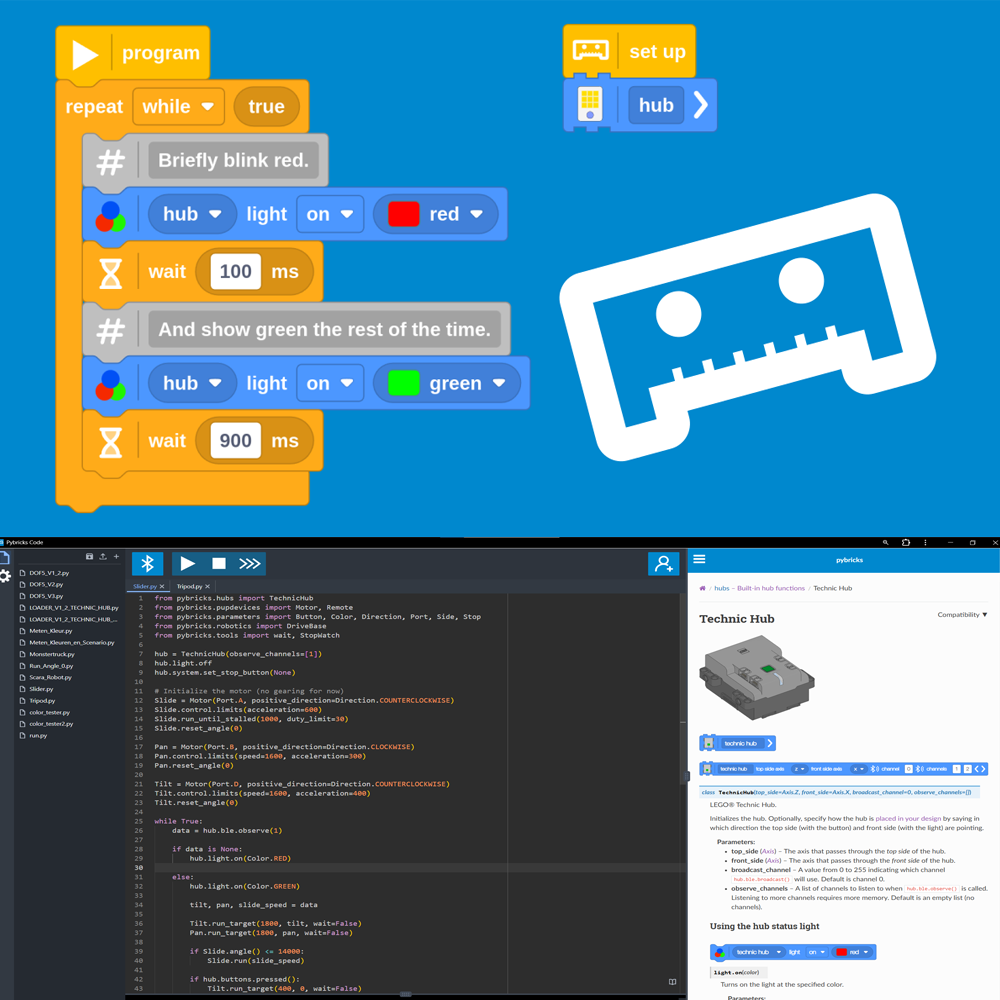Click the hourglass icon on wait 100 block

pyautogui.click(x=110, y=273)
